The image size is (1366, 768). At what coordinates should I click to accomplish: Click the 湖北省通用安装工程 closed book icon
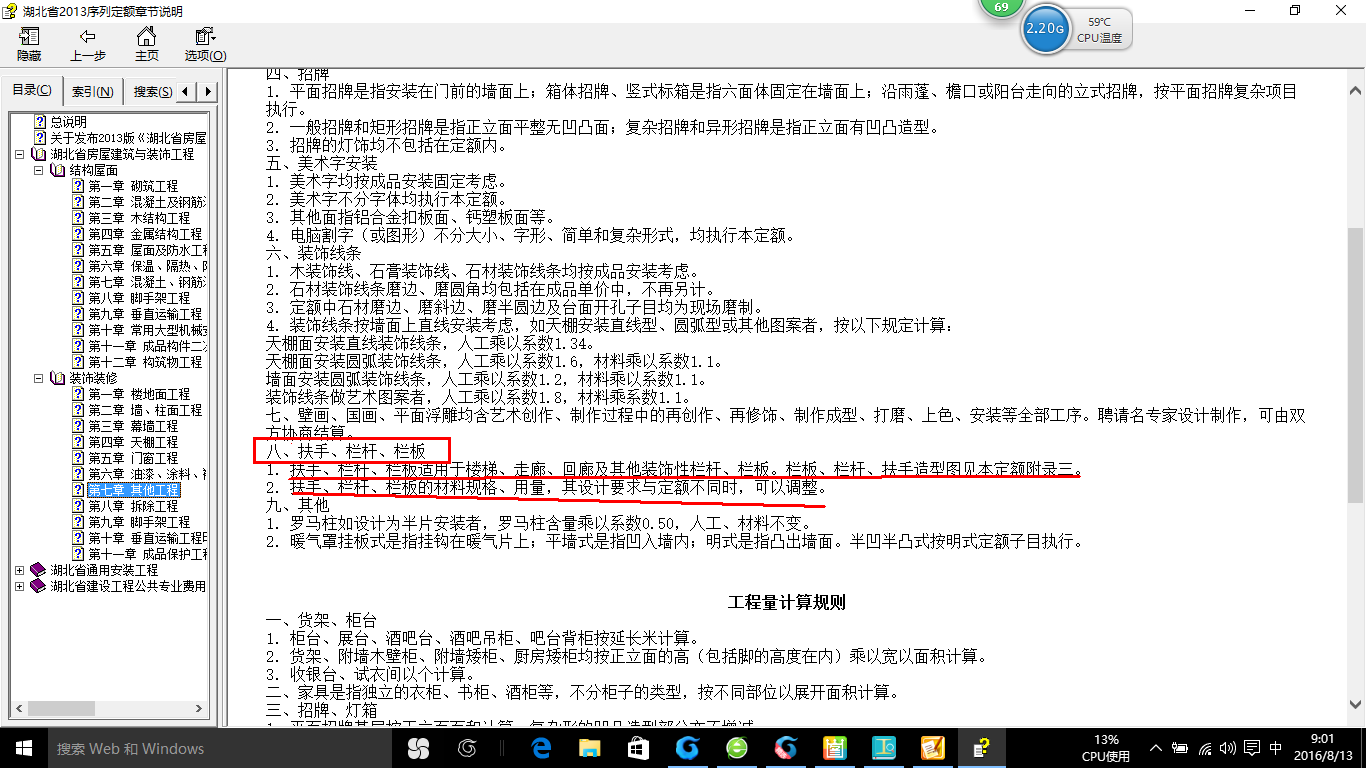click(38, 570)
